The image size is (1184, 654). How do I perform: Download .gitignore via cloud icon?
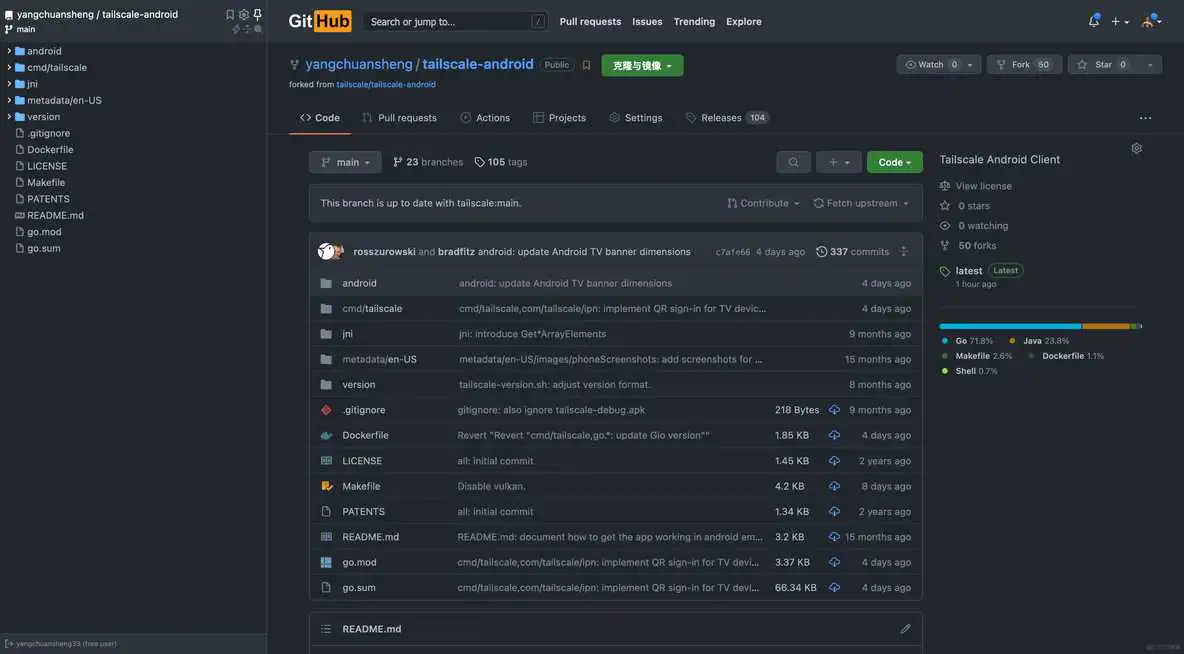tap(834, 410)
